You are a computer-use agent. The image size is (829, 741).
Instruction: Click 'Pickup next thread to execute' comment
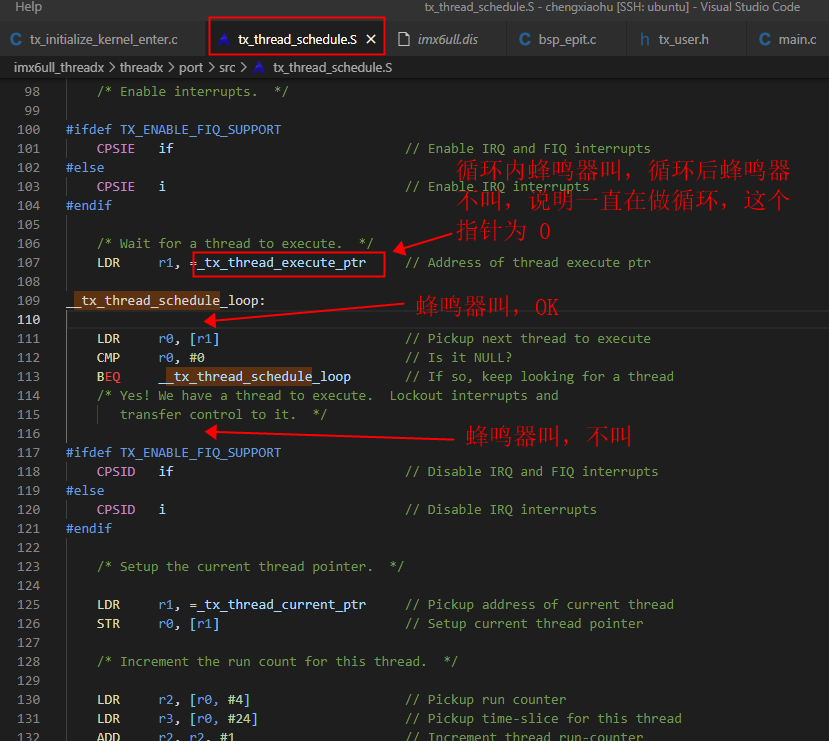click(x=528, y=339)
